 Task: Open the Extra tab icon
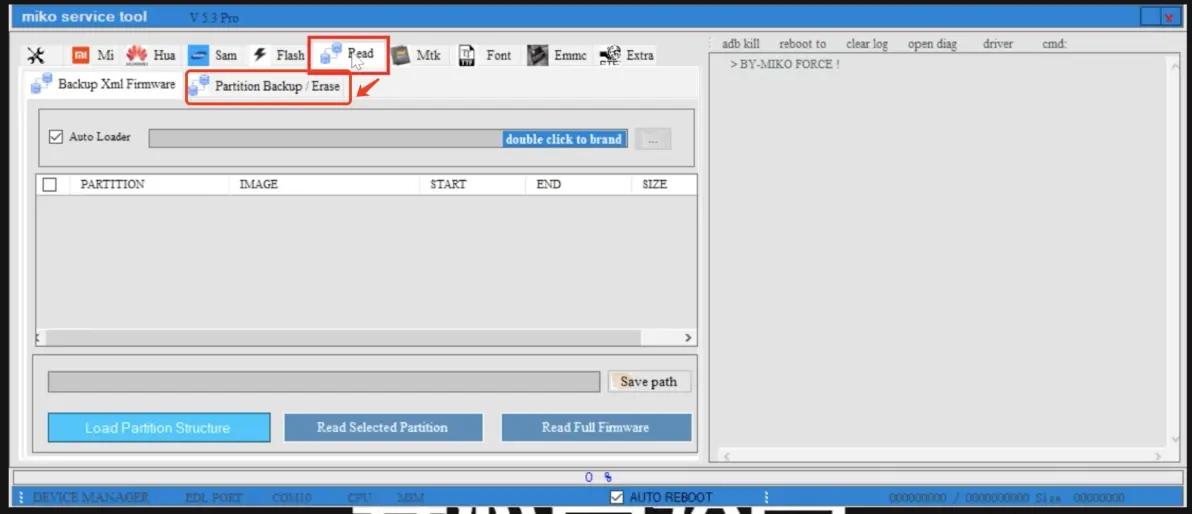608,56
